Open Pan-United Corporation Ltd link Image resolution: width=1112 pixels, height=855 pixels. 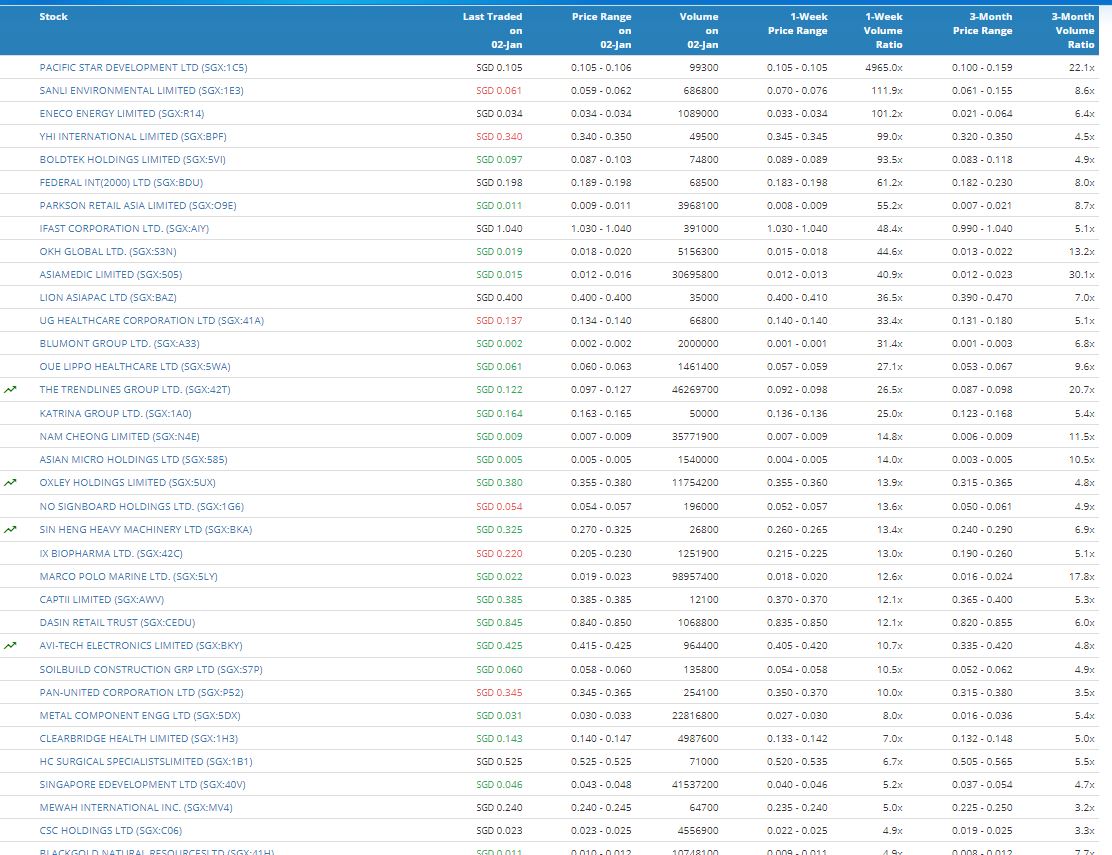141,693
